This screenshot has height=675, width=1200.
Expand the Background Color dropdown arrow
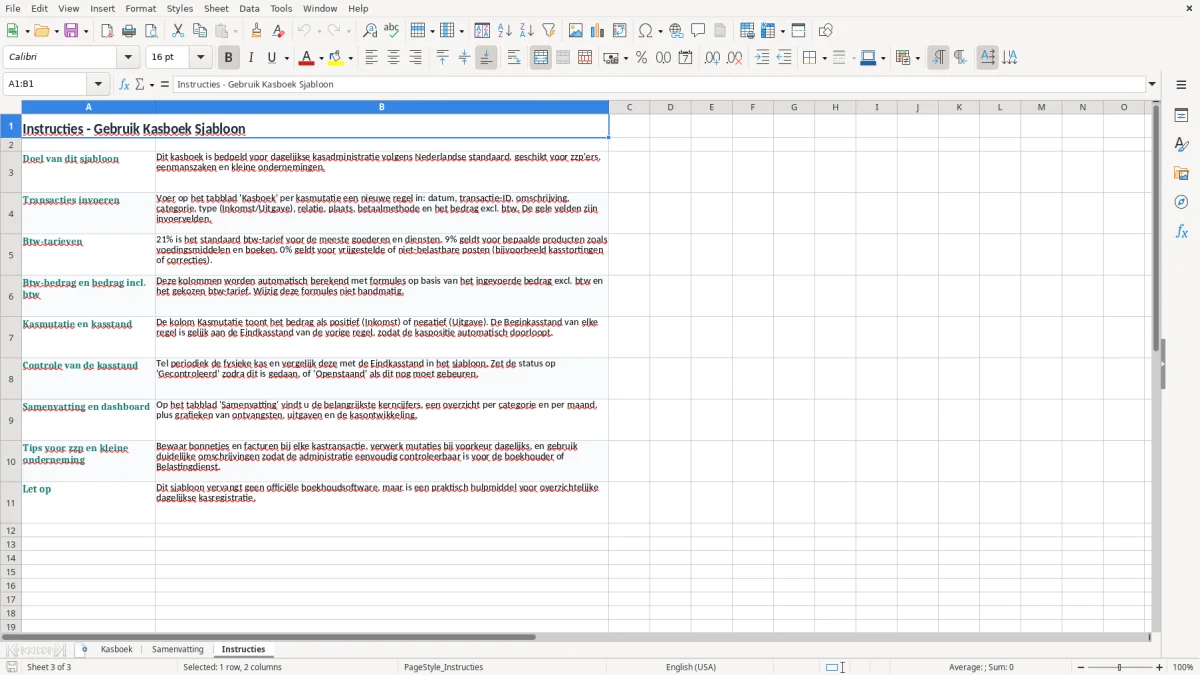click(x=351, y=58)
